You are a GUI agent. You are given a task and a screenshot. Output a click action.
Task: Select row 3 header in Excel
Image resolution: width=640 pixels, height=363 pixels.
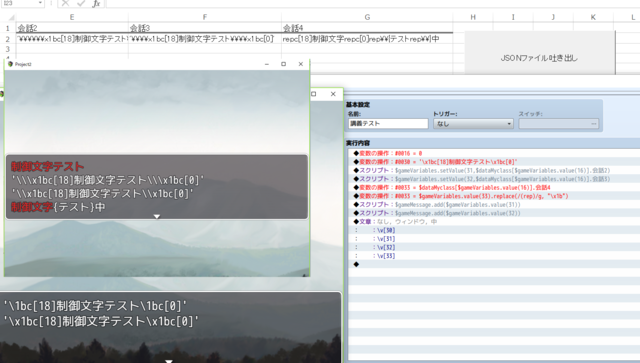tap(7, 49)
